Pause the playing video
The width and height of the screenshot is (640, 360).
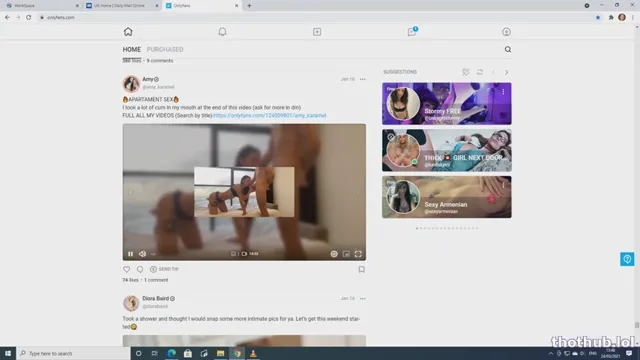click(x=131, y=254)
